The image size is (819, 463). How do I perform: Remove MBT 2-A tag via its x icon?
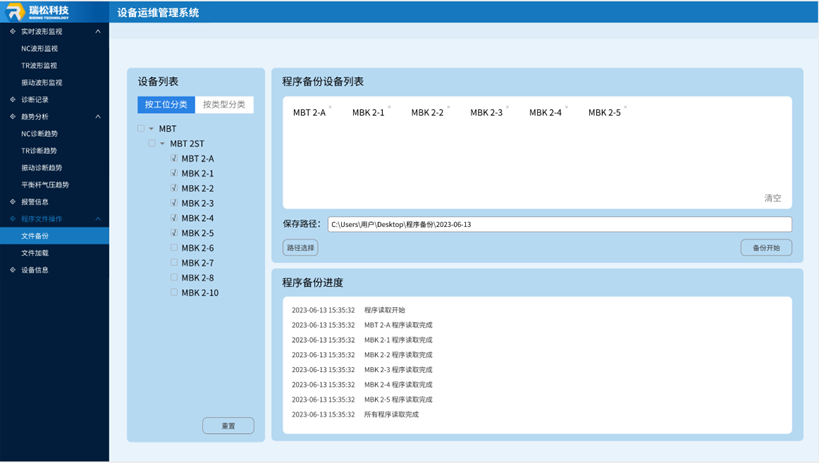coord(331,107)
